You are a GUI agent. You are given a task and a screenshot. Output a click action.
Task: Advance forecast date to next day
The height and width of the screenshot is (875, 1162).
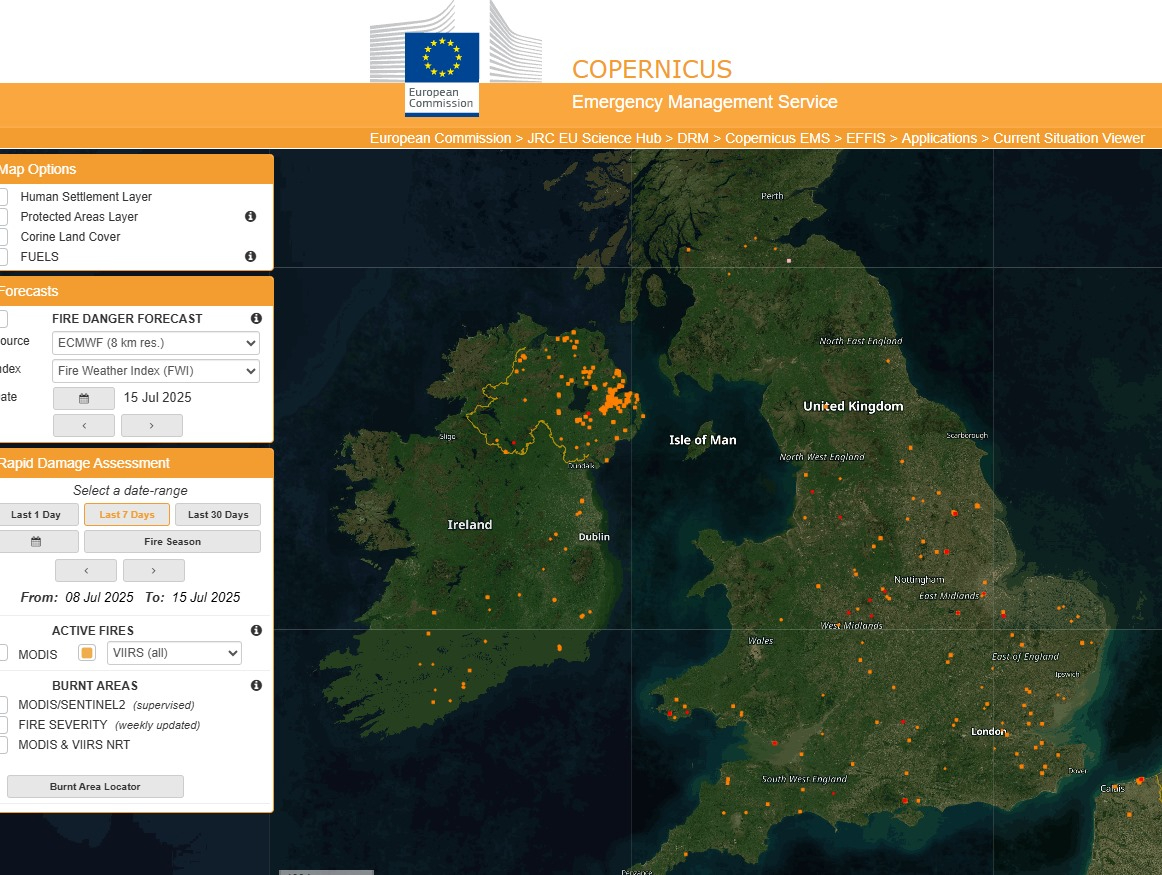(x=151, y=425)
